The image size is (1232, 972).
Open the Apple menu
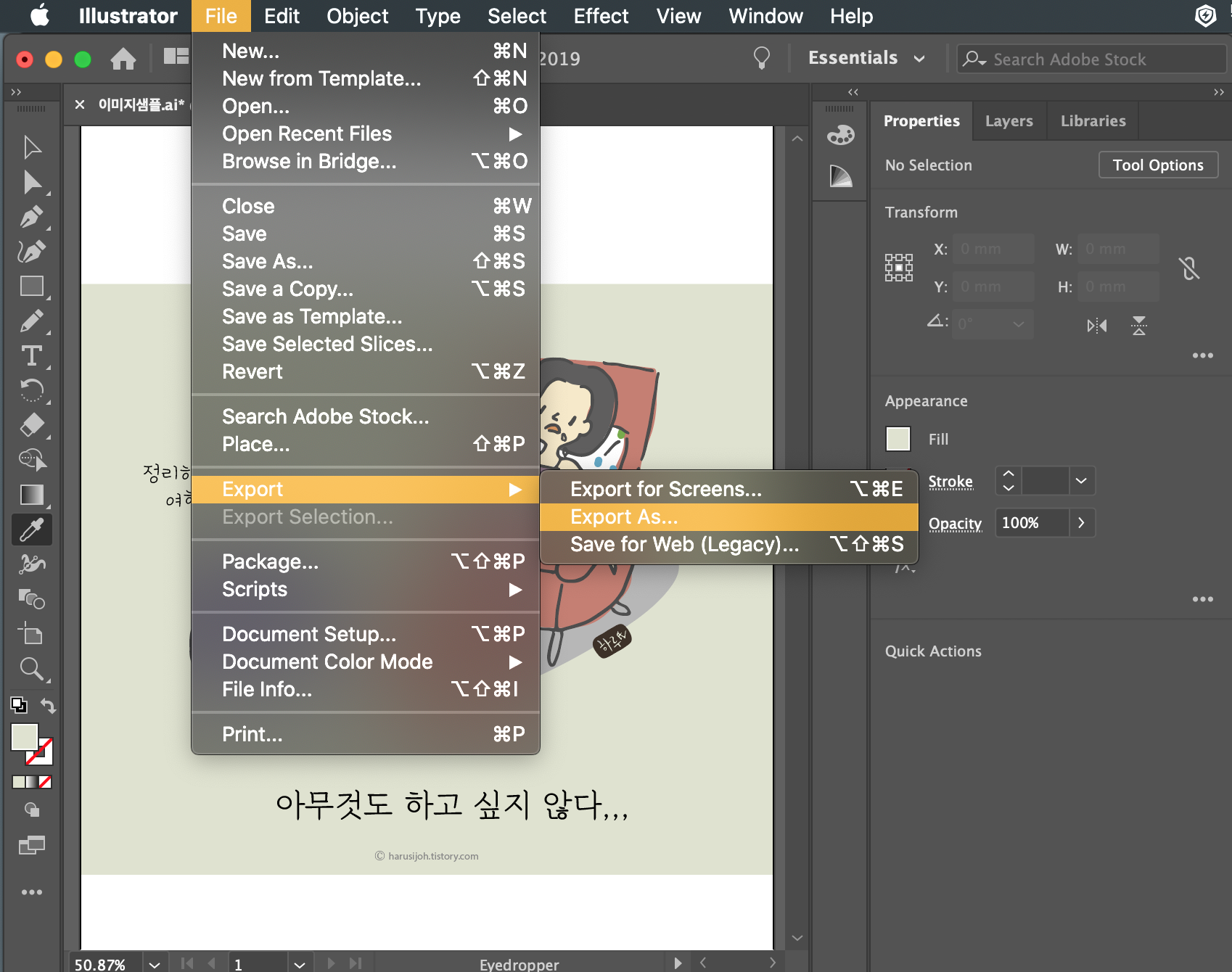point(40,15)
